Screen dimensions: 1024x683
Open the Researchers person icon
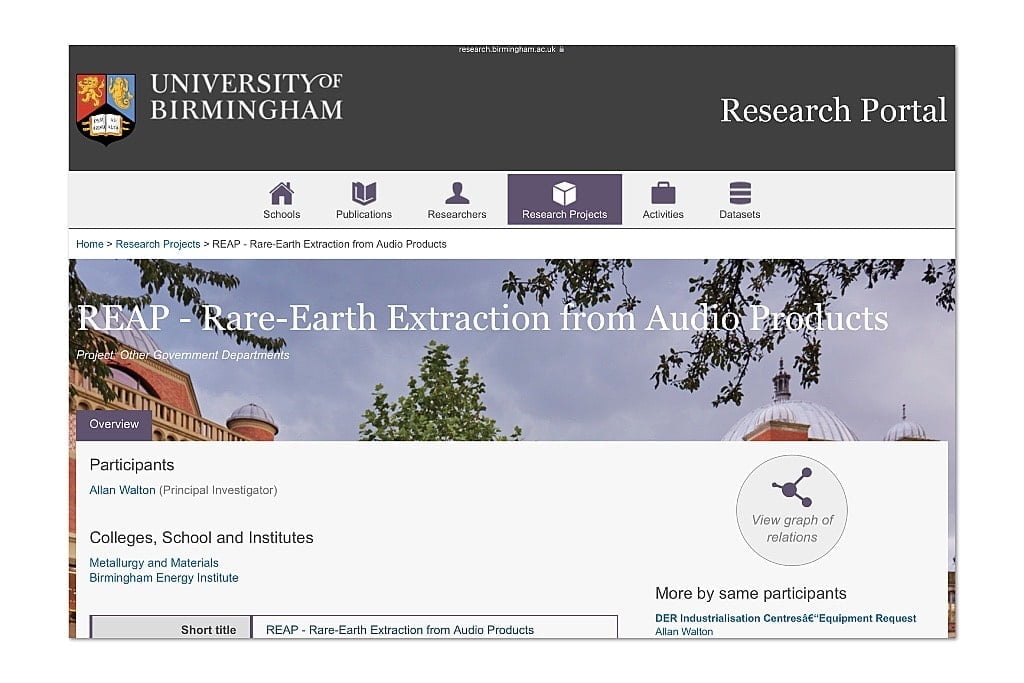click(x=457, y=193)
